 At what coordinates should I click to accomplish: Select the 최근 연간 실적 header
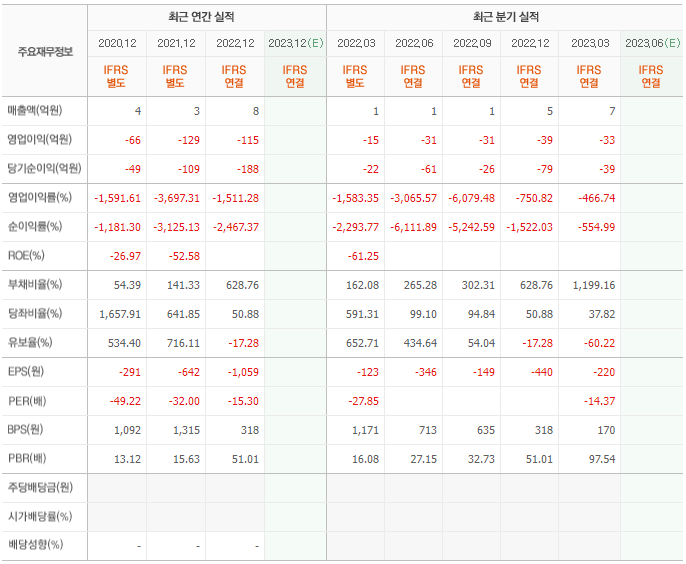click(201, 17)
